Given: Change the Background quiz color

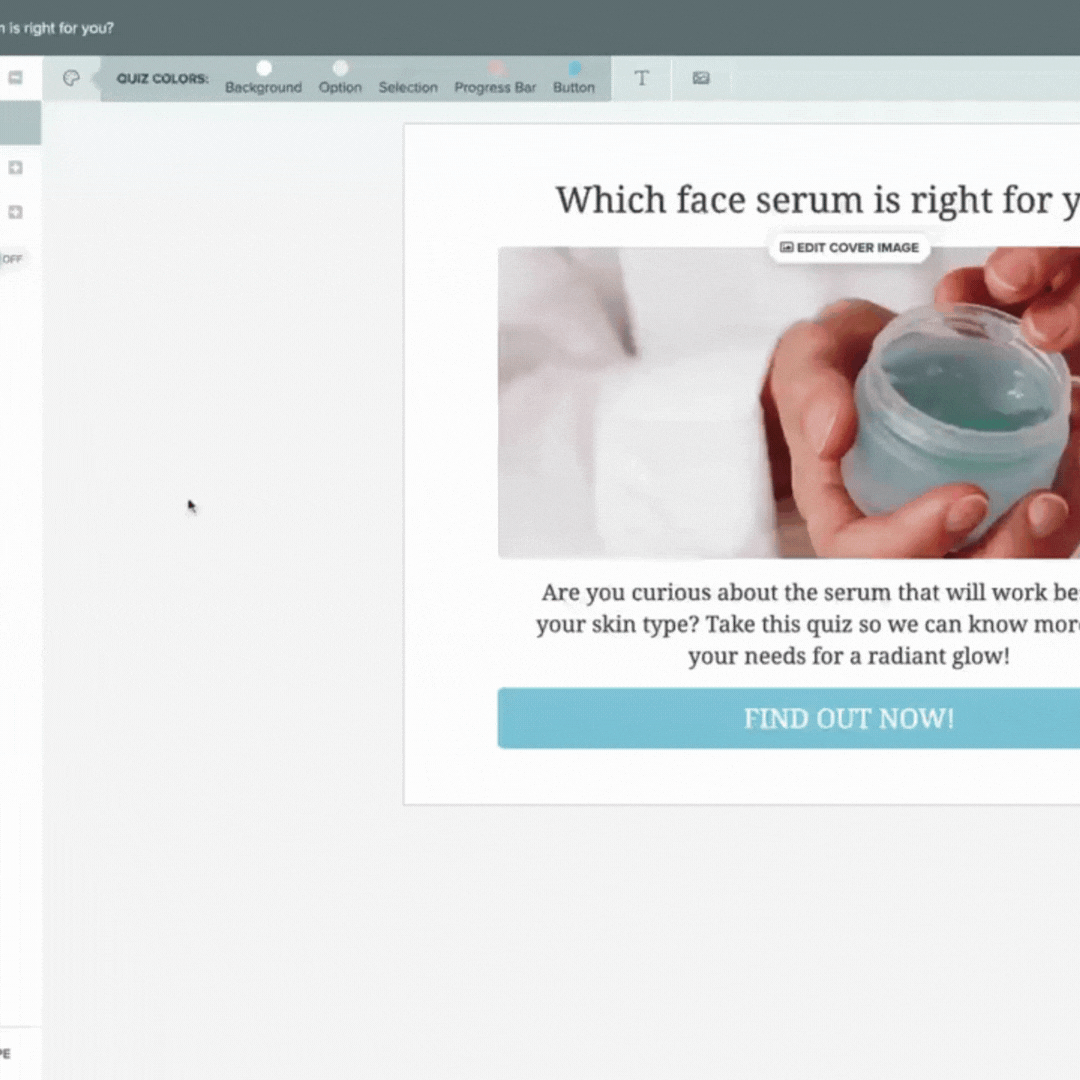Looking at the screenshot, I should click(x=264, y=78).
